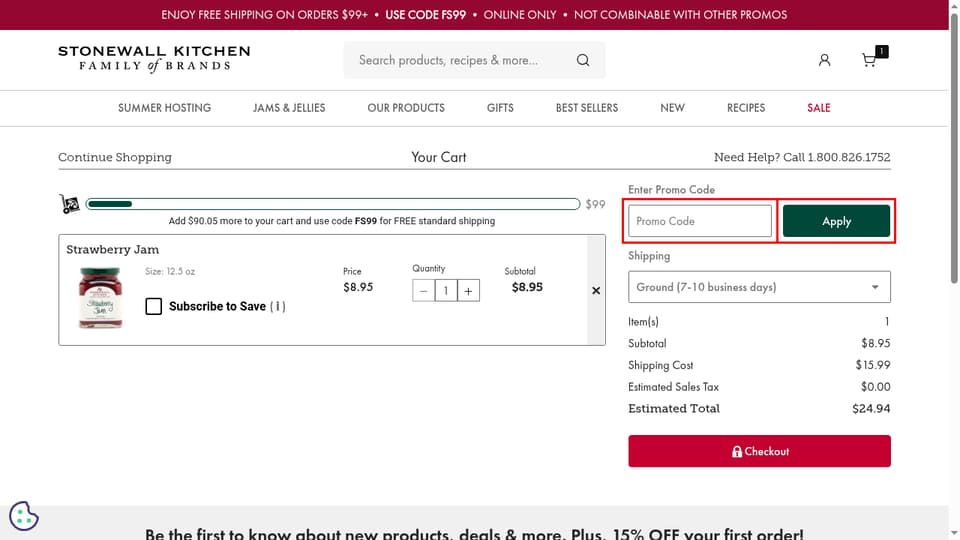Click the Shipping Cost $15.99 value
This screenshot has width=960, height=540.
pyautogui.click(x=873, y=365)
